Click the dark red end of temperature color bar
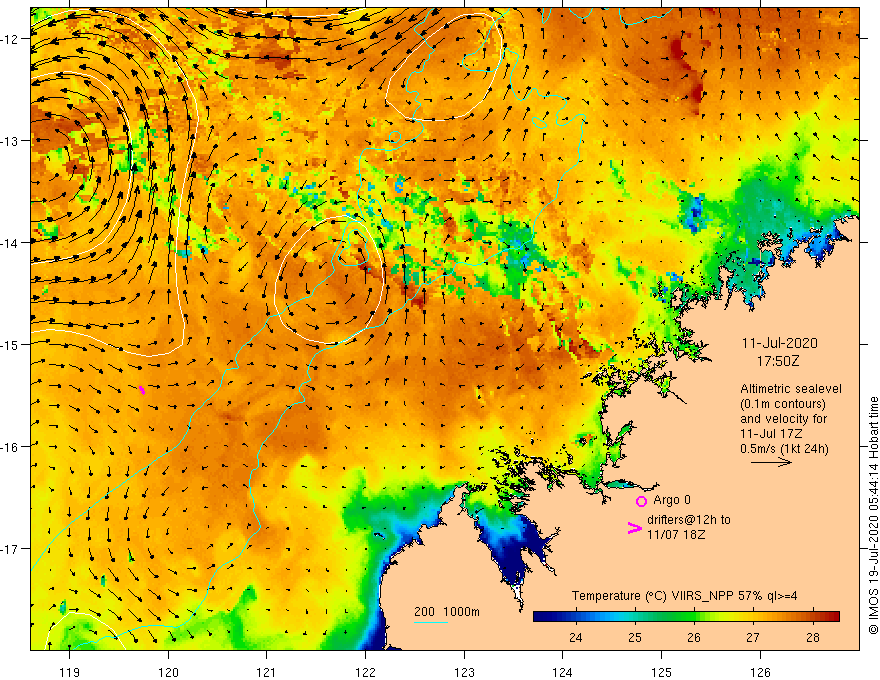 [x=833, y=617]
